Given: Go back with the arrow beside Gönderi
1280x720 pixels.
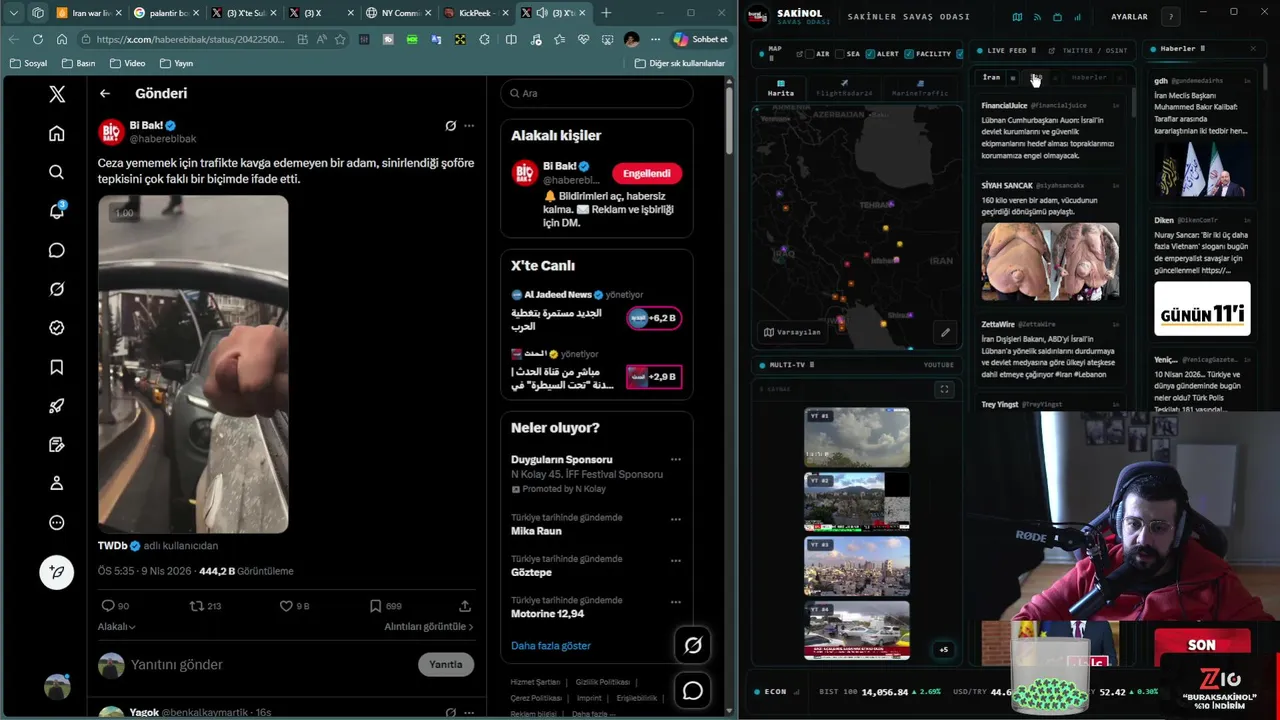Looking at the screenshot, I should [105, 93].
